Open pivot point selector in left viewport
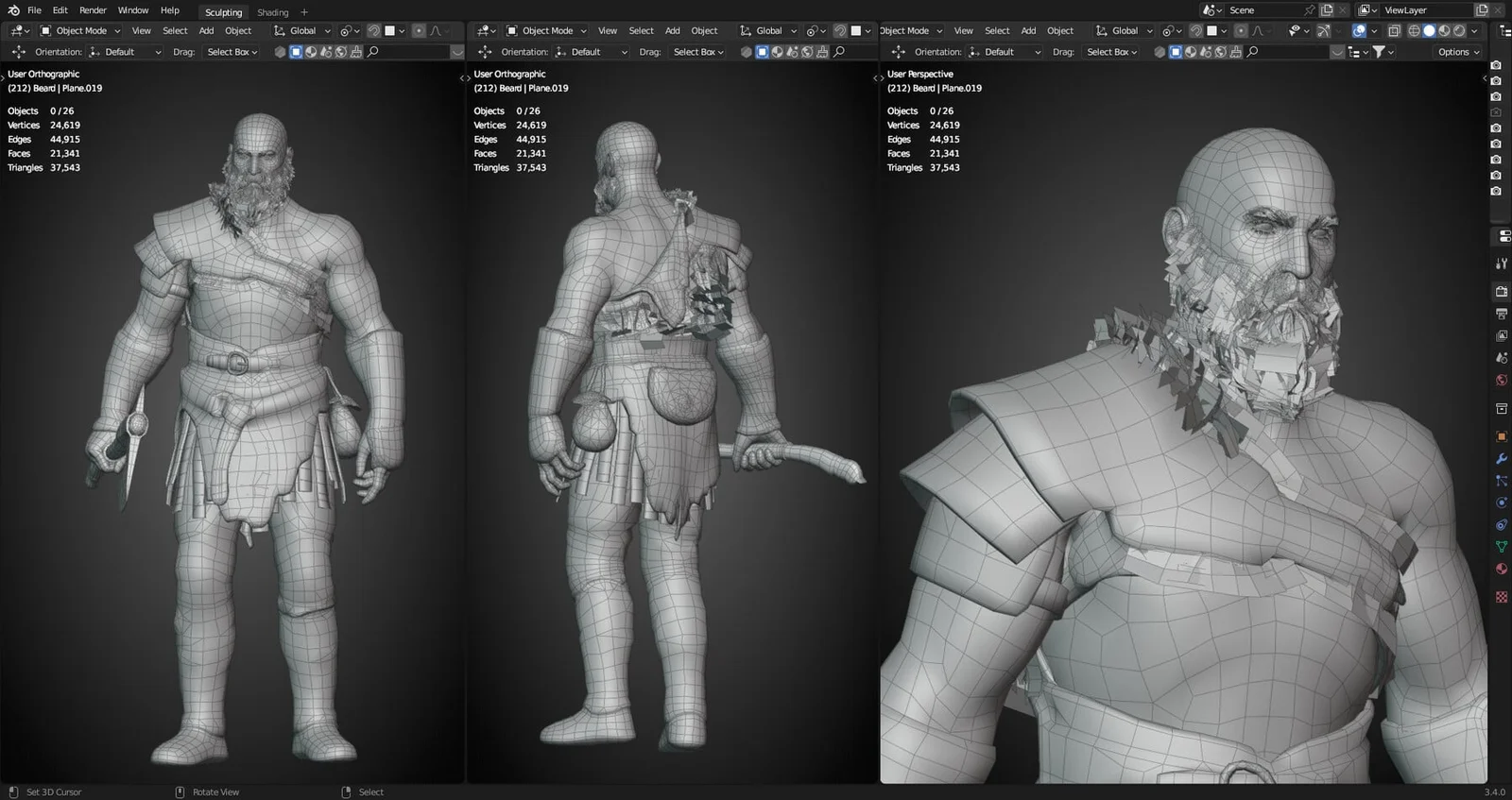The height and width of the screenshot is (800, 1512). click(351, 30)
